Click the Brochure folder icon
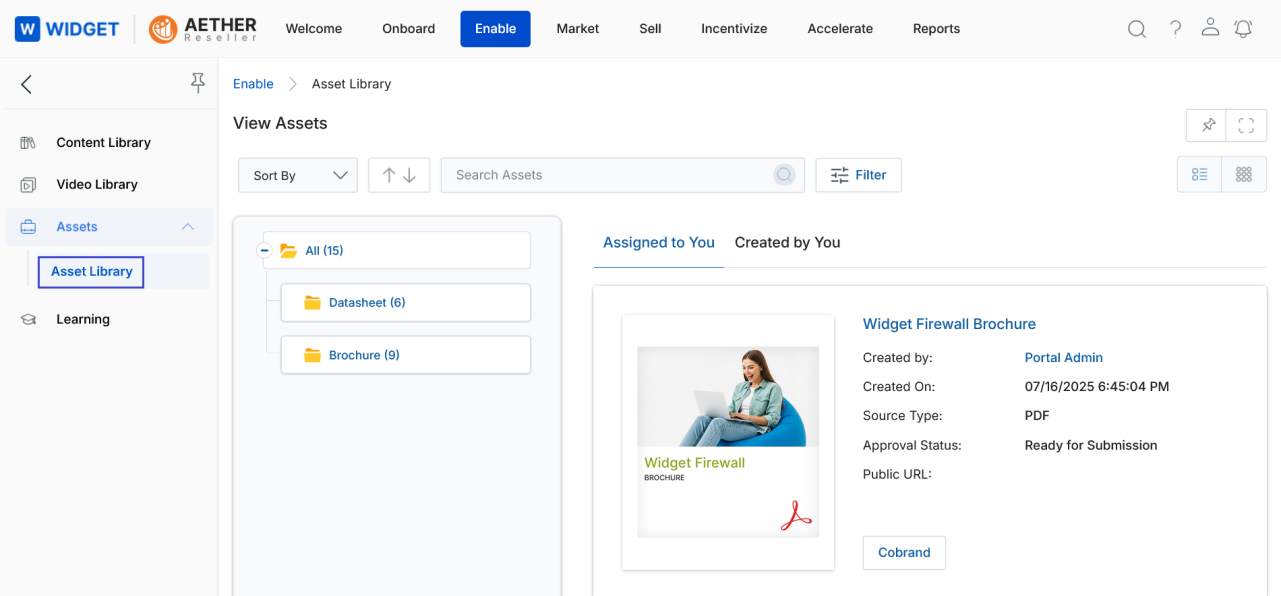The image size is (1281, 596). pyautogui.click(x=312, y=355)
